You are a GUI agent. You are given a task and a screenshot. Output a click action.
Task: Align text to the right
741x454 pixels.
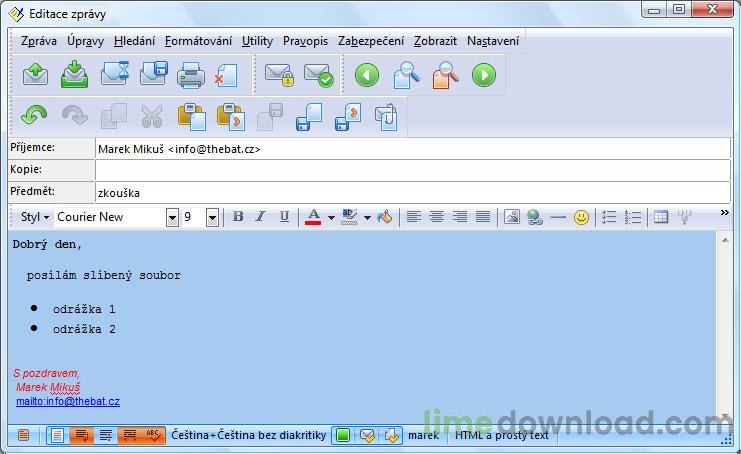(x=459, y=217)
